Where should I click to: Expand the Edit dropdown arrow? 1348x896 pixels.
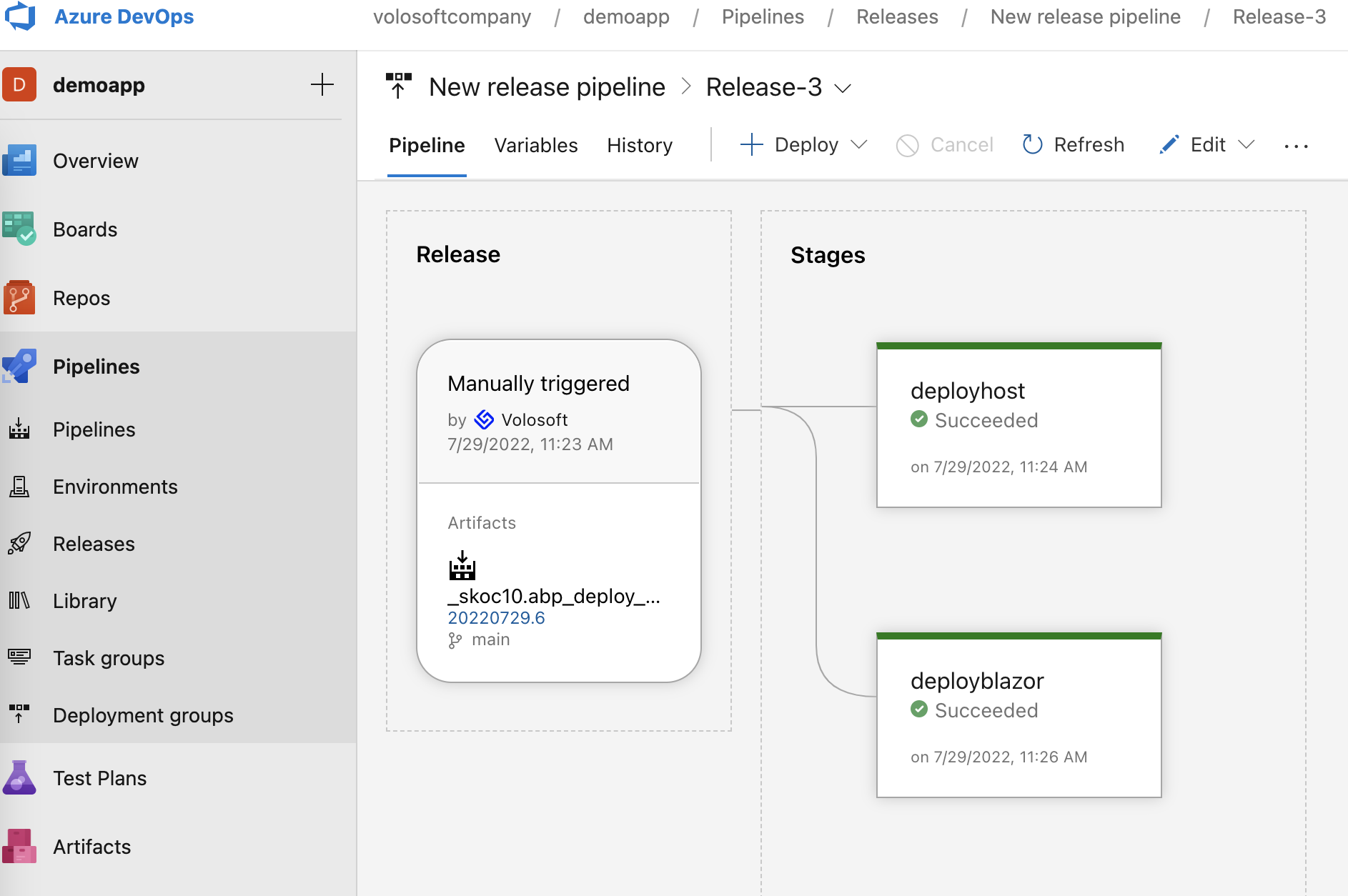pos(1247,145)
